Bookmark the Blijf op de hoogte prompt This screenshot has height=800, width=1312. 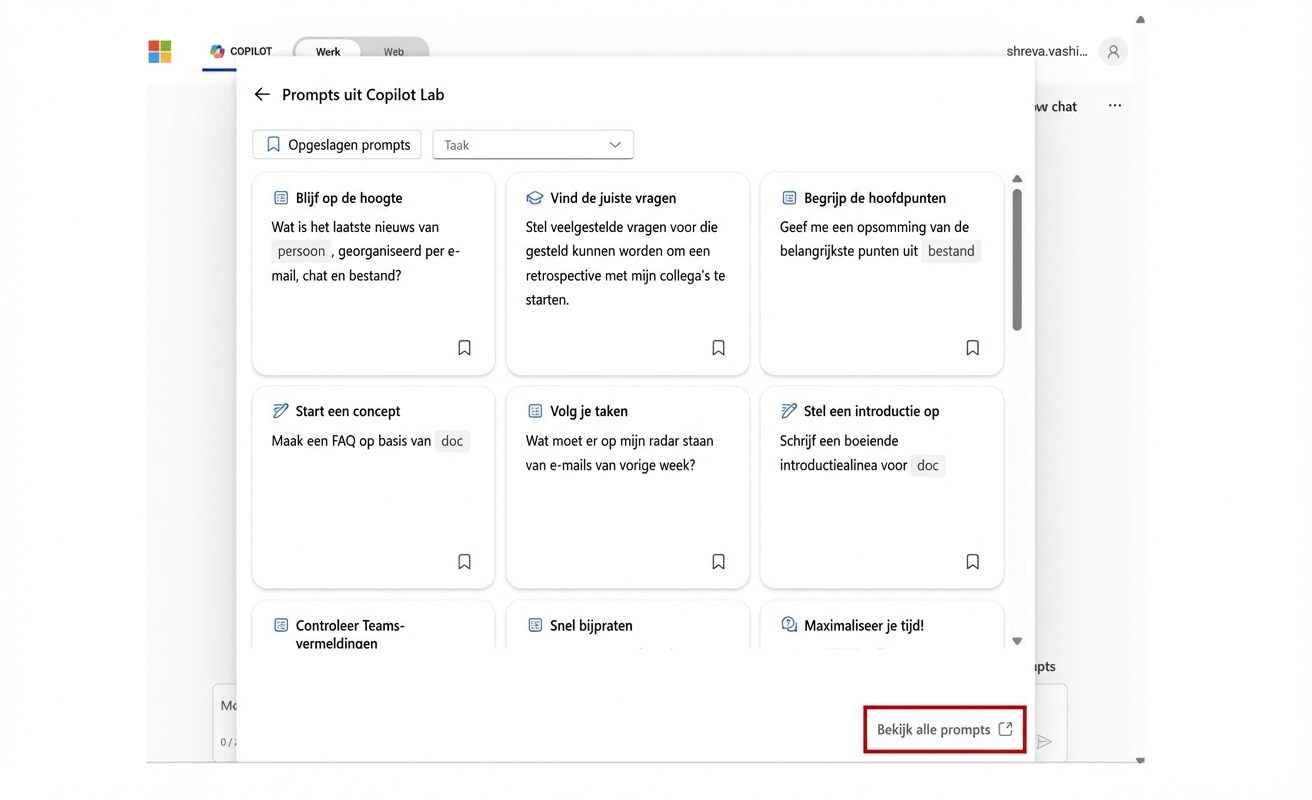[464, 347]
